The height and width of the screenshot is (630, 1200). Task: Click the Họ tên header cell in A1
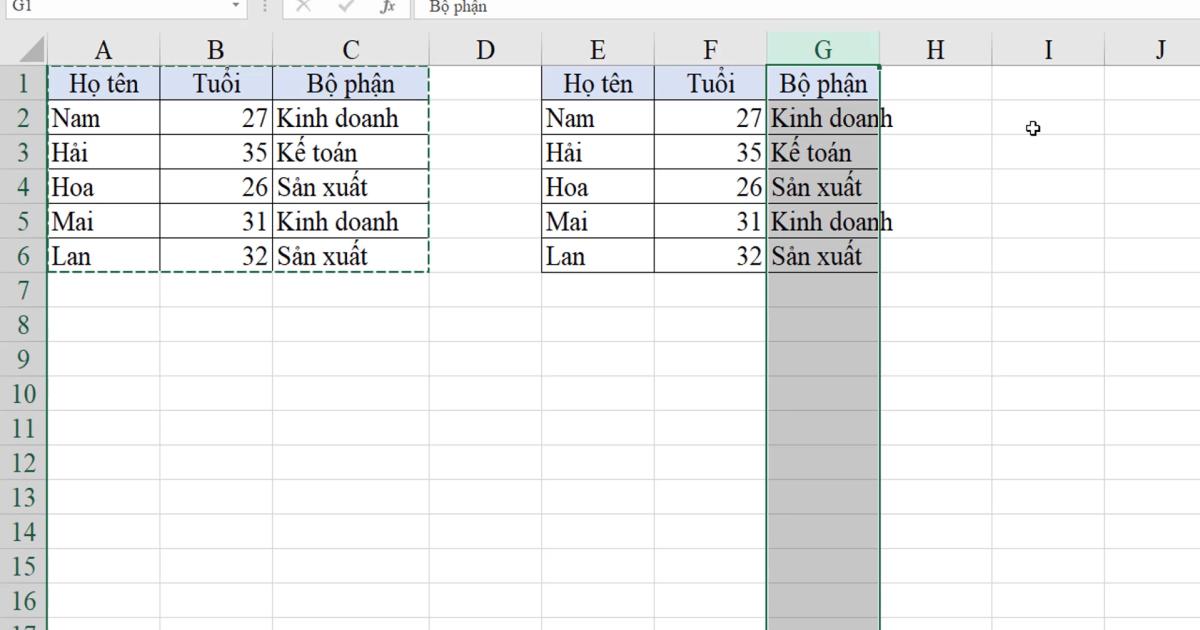pyautogui.click(x=103, y=83)
